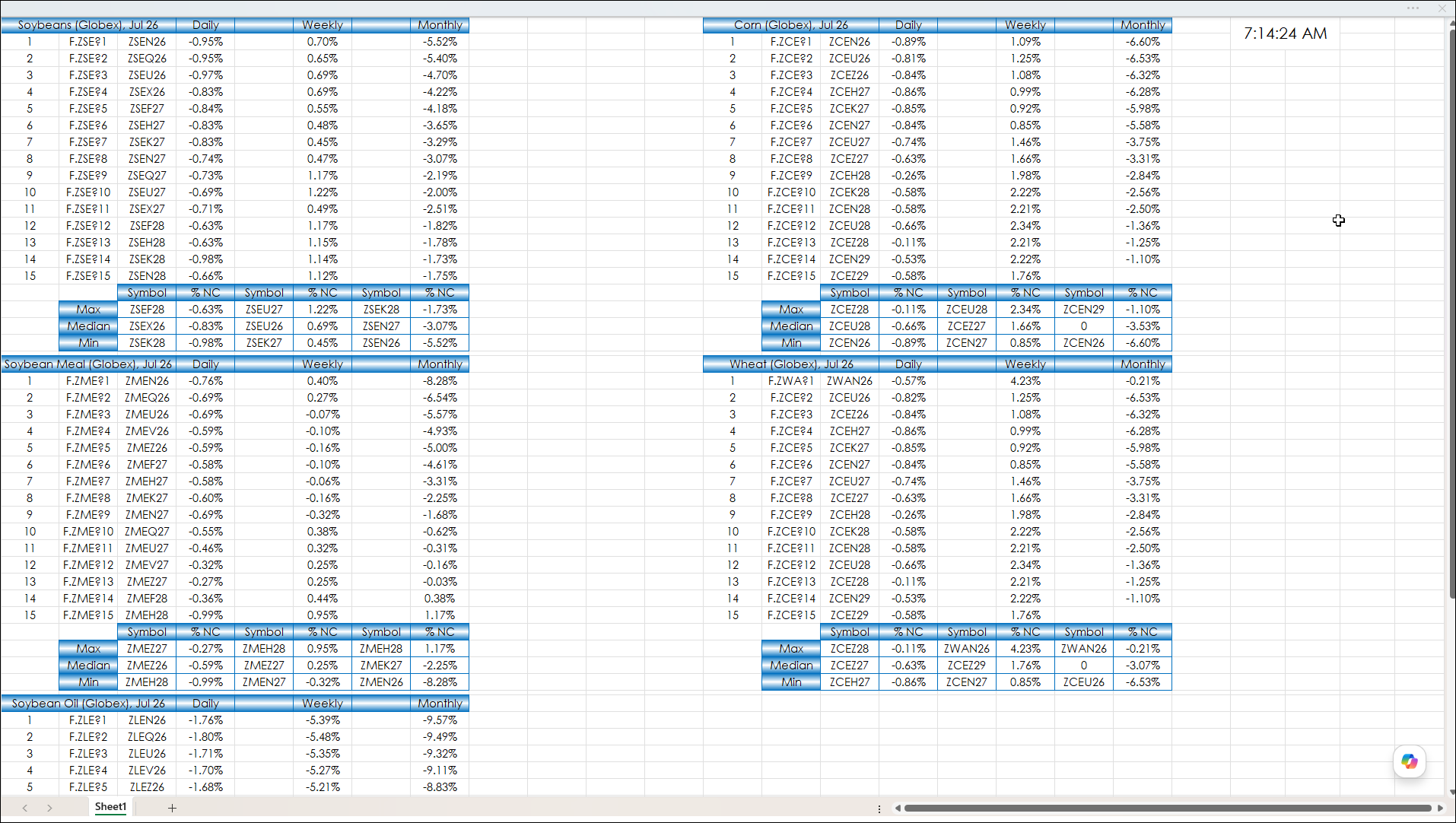Image resolution: width=1456 pixels, height=823 pixels.
Task: Select the Sheet1 tab
Action: (110, 807)
